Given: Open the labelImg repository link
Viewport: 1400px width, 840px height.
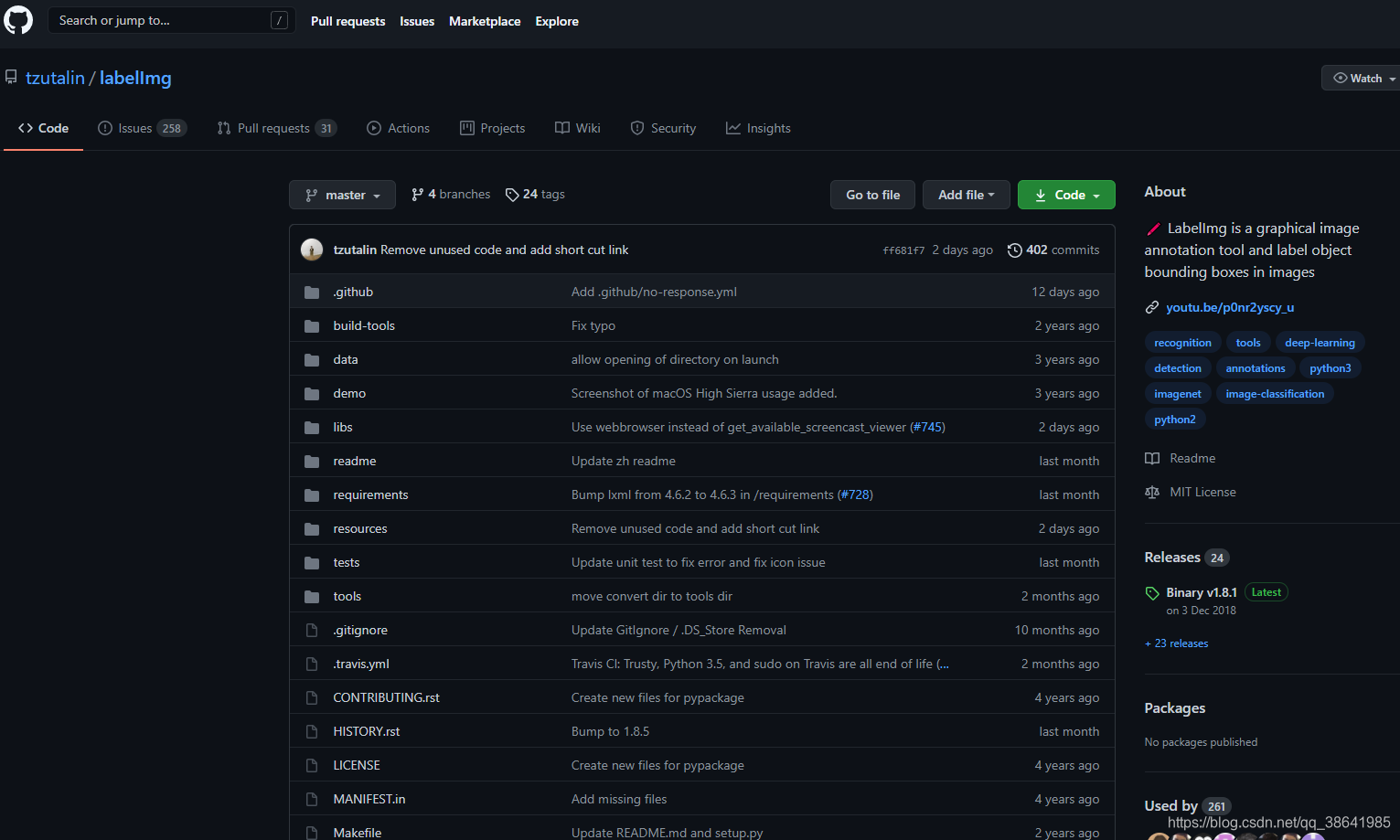Looking at the screenshot, I should pyautogui.click(x=135, y=78).
